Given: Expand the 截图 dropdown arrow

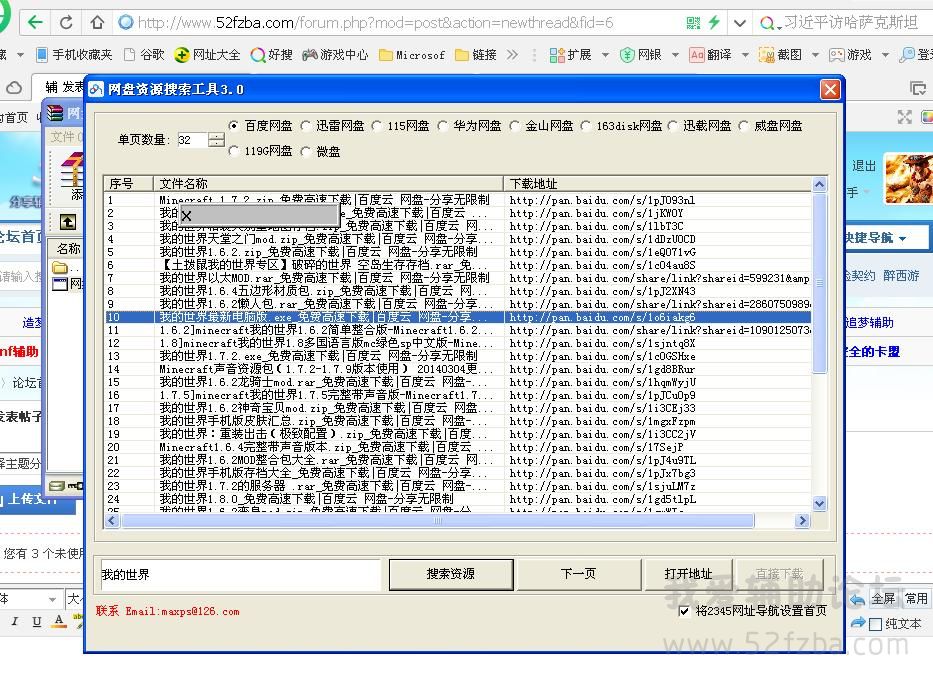Looking at the screenshot, I should pyautogui.click(x=815, y=55).
